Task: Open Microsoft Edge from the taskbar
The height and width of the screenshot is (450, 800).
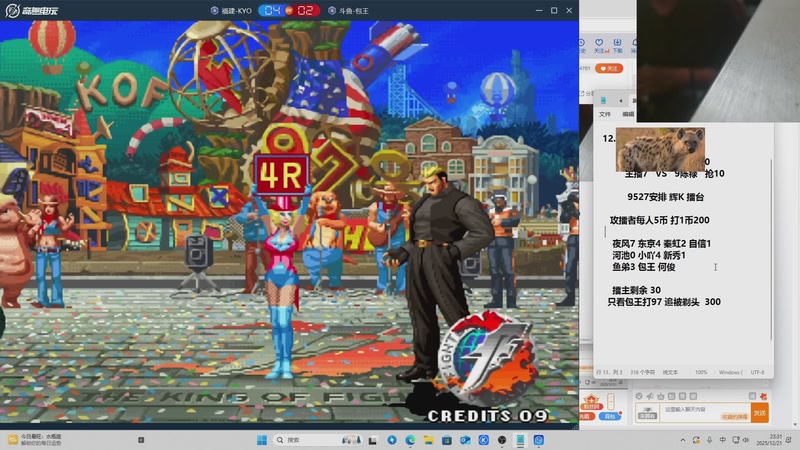Action: pyautogui.click(x=410, y=440)
